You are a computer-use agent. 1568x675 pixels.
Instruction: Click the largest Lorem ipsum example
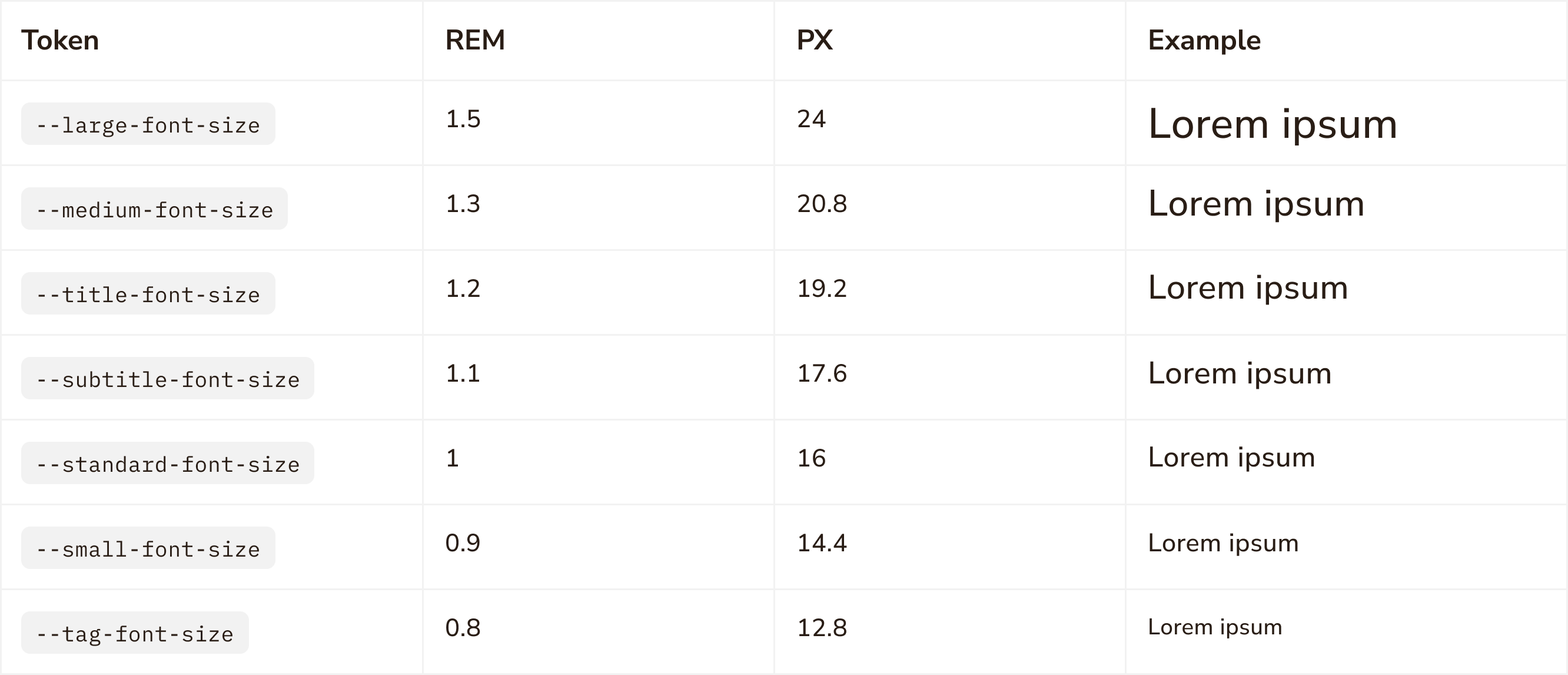click(1272, 124)
